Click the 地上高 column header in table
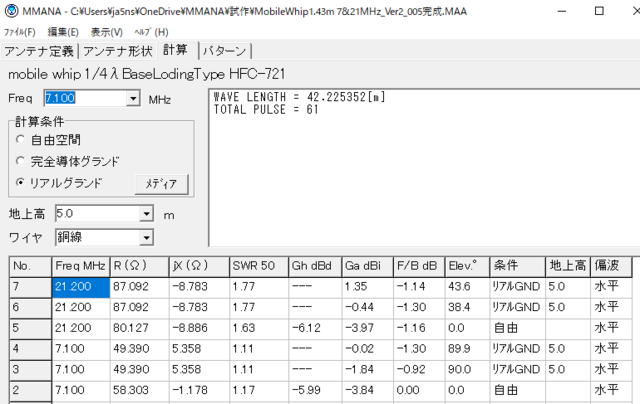The image size is (640, 404). pyautogui.click(x=568, y=266)
